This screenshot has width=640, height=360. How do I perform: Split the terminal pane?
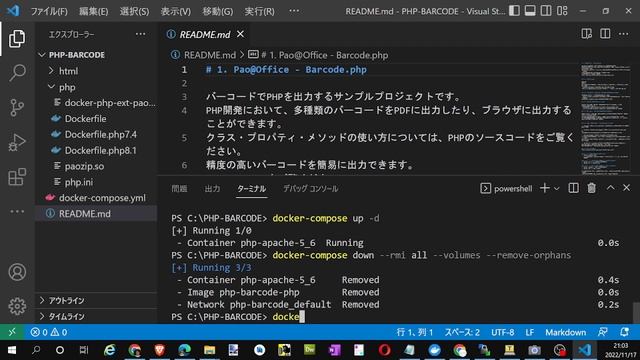[x=573, y=188]
